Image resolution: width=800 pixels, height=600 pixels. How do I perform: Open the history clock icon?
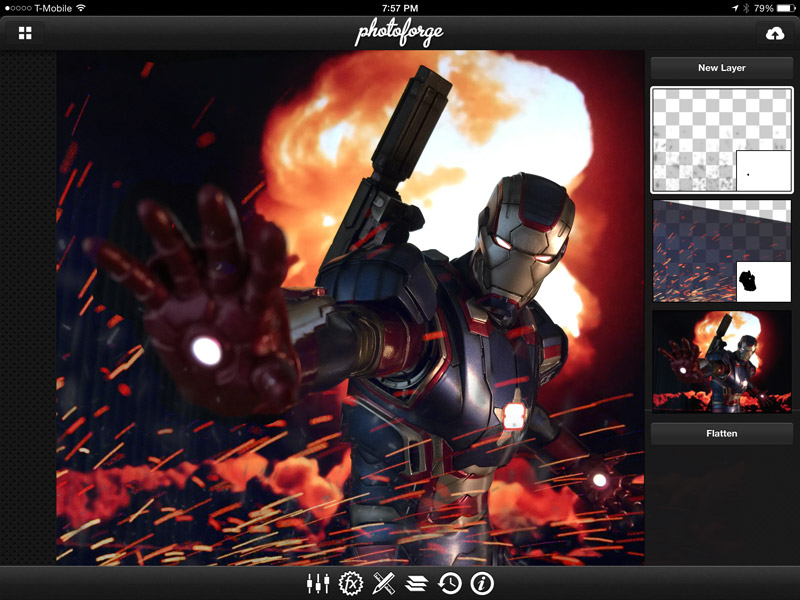point(449,583)
